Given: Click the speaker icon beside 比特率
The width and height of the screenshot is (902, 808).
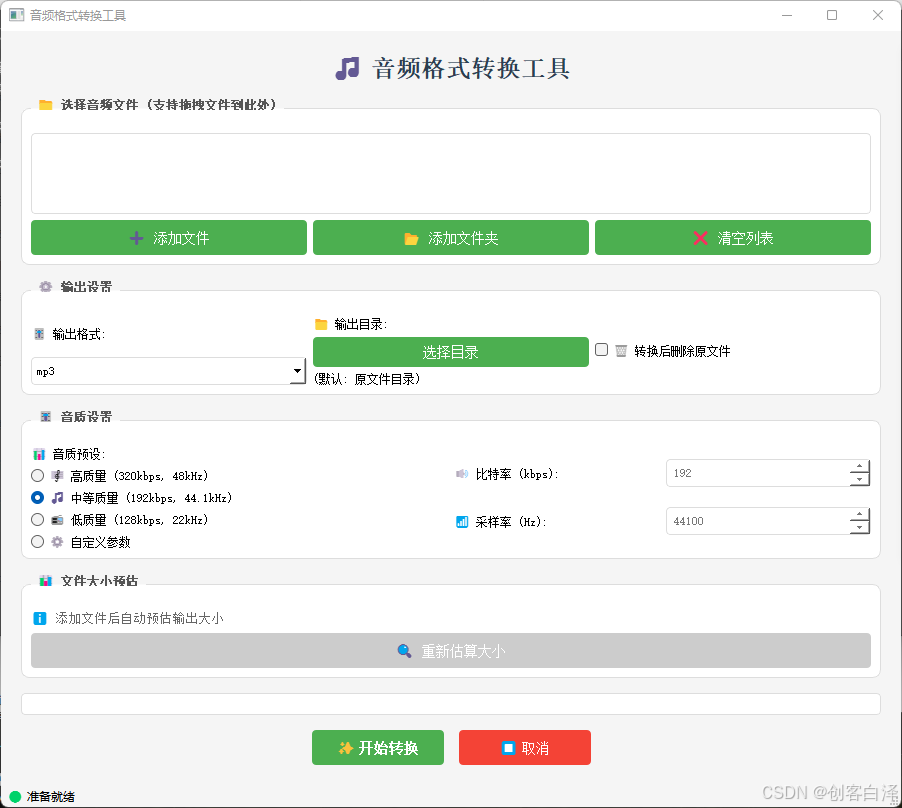Looking at the screenshot, I should pyautogui.click(x=462, y=474).
